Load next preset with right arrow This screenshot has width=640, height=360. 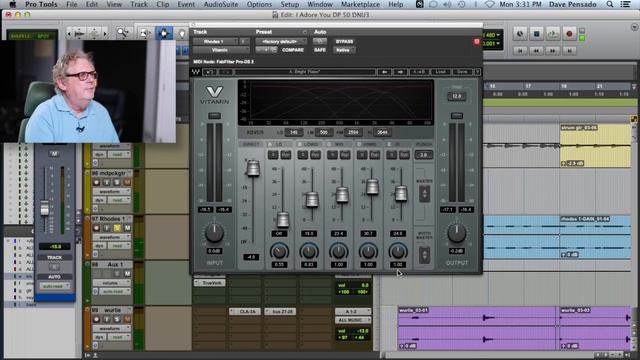click(401, 72)
